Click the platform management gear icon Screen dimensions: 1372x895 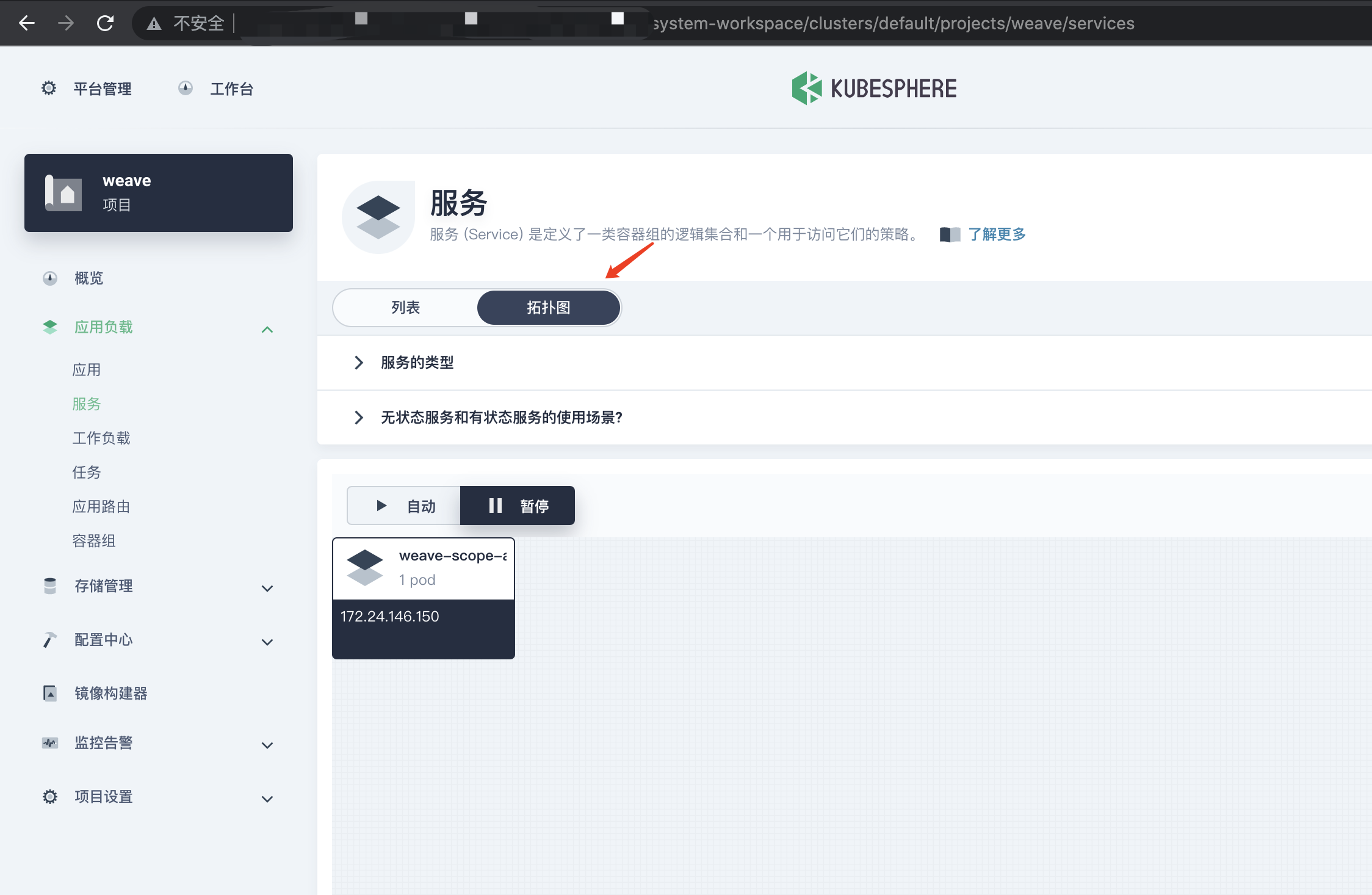pyautogui.click(x=49, y=89)
